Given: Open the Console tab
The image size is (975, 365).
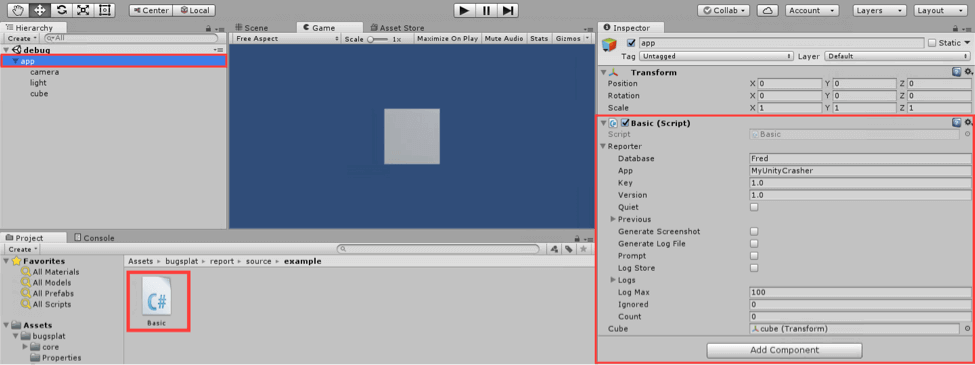Looking at the screenshot, I should point(94,238).
